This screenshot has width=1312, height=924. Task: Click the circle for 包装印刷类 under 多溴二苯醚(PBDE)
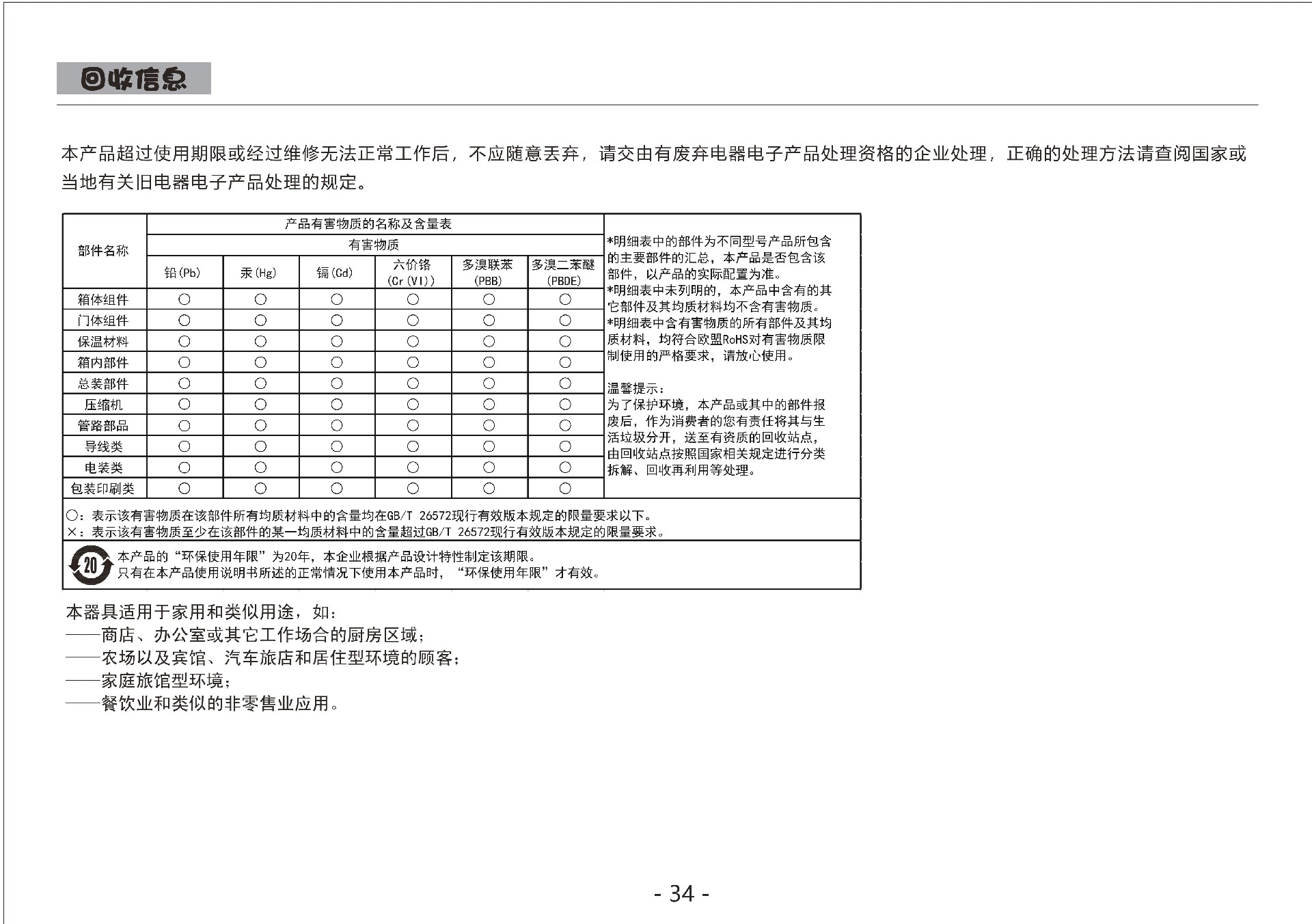pyautogui.click(x=565, y=489)
